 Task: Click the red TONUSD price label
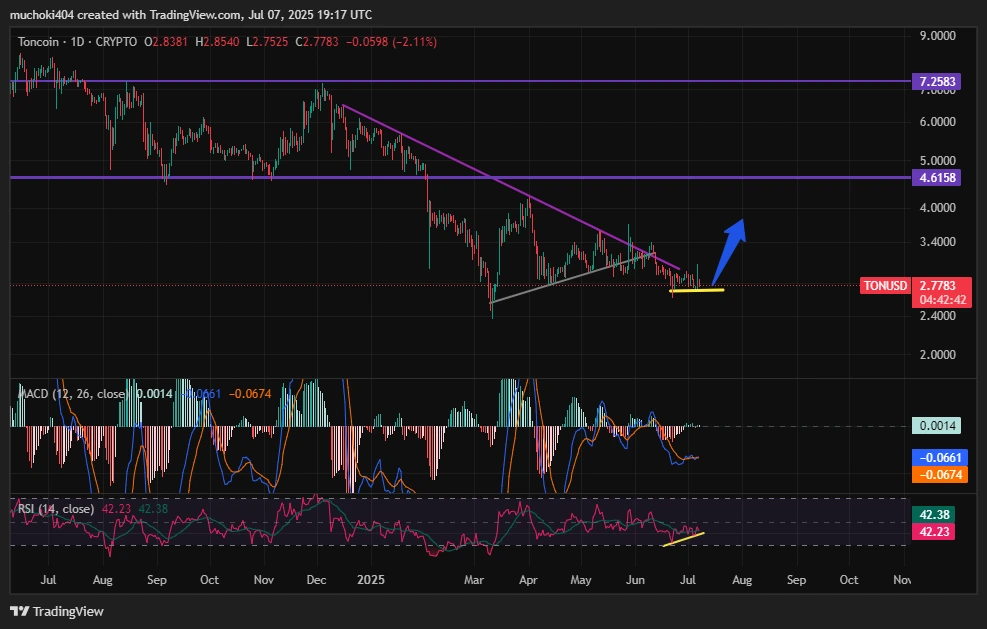886,286
